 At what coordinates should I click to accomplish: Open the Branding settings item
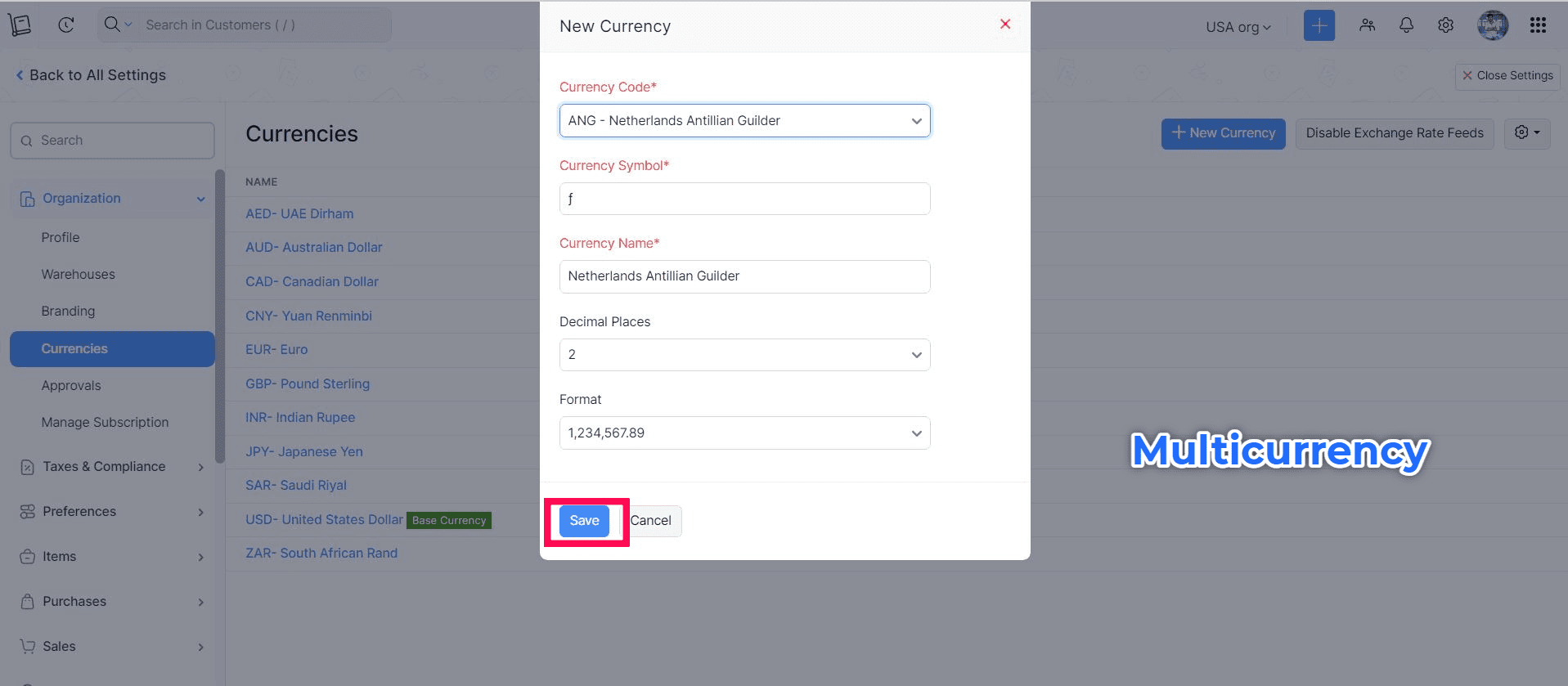pos(69,312)
